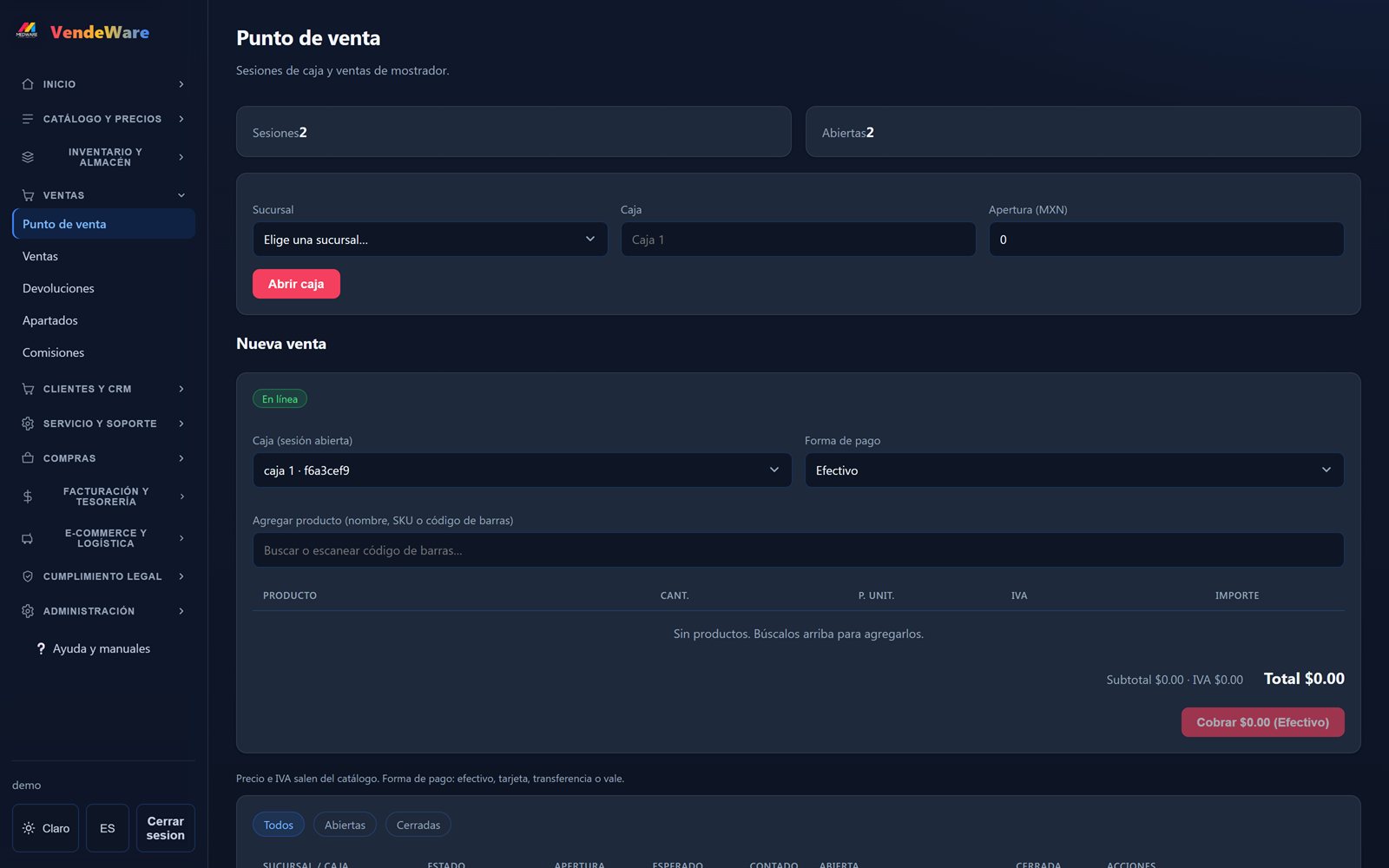Click the Cerrar sesion button
Screen dimensions: 1389x868
click(165, 828)
